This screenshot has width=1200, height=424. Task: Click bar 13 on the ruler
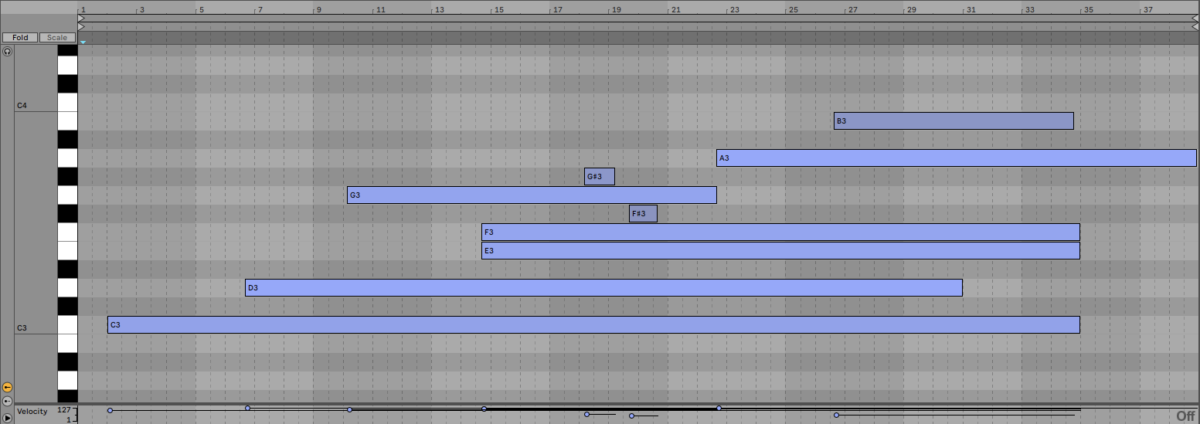(x=440, y=9)
